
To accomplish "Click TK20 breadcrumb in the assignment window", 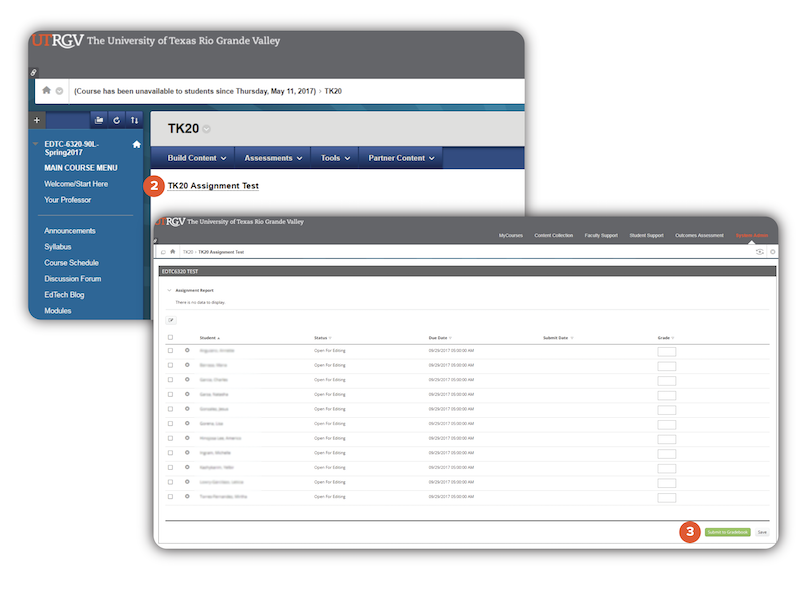I will coord(188,252).
